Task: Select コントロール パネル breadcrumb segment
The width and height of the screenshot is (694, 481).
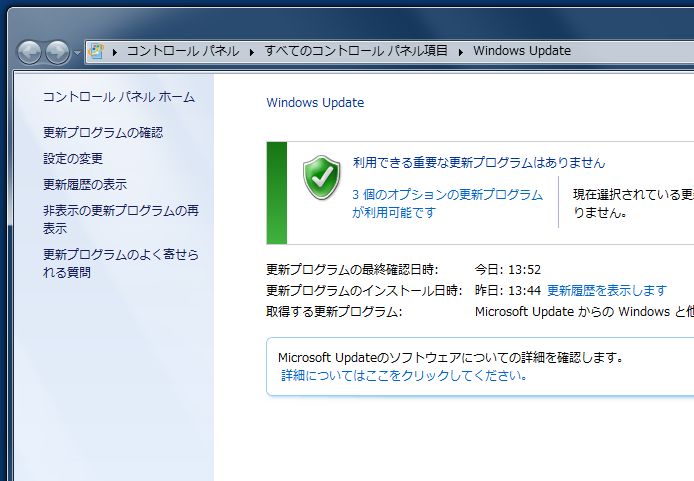Action: pos(183,51)
